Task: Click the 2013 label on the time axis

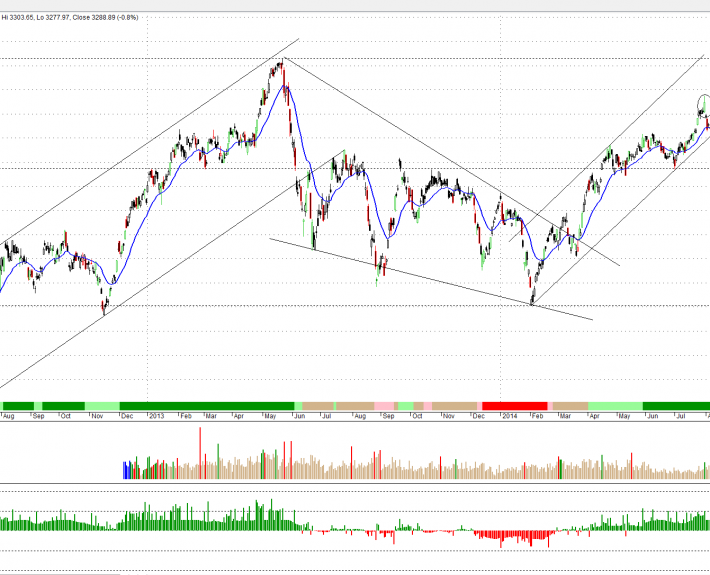Action: click(157, 415)
